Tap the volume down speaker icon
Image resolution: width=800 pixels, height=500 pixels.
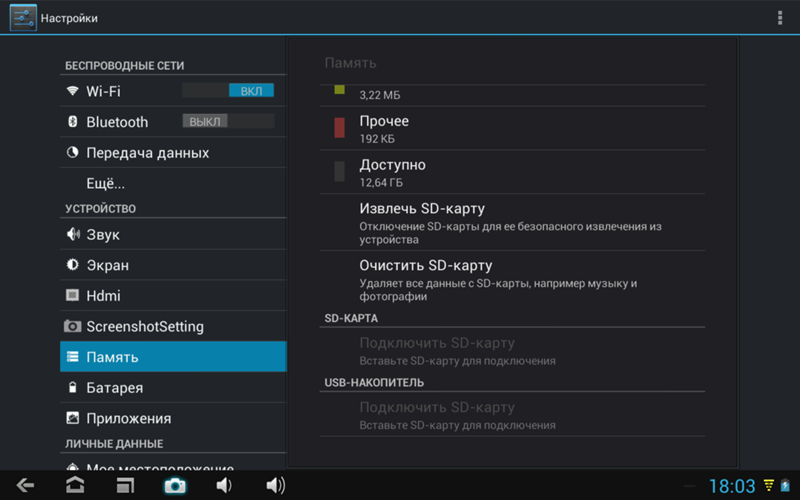[223, 485]
